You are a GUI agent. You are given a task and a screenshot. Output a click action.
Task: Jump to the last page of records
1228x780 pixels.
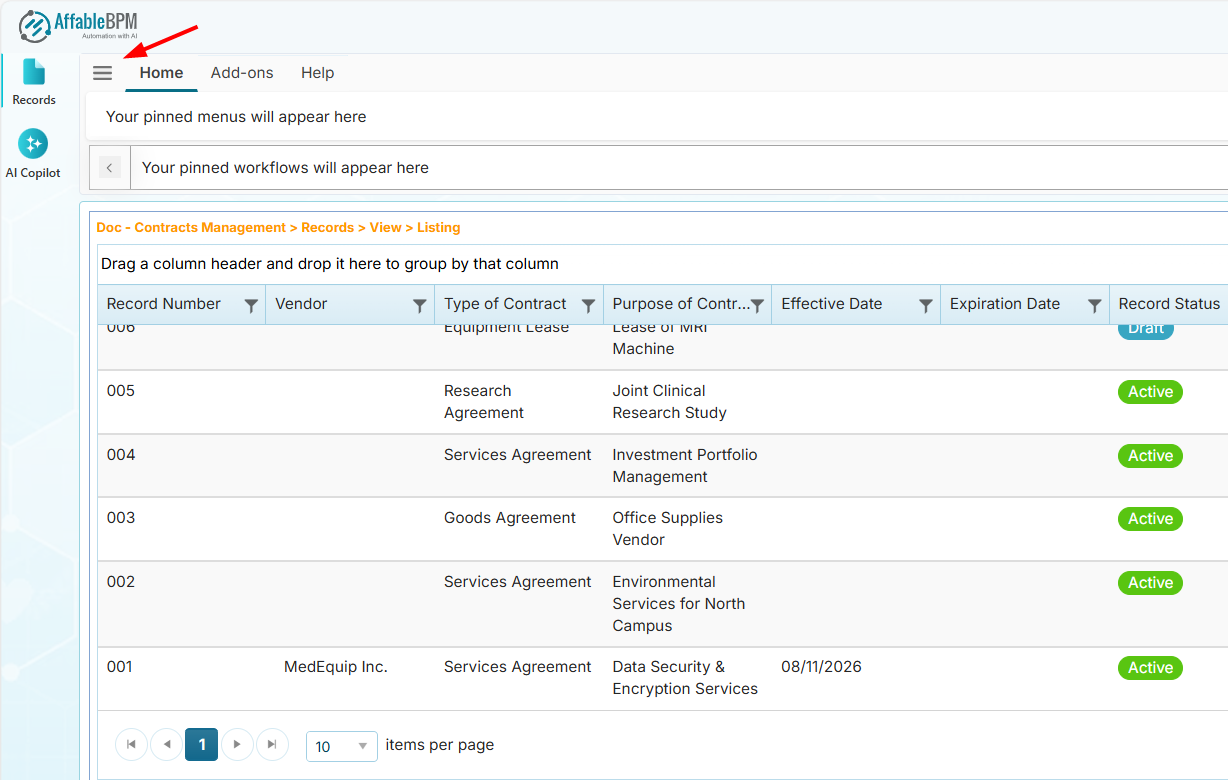point(272,745)
